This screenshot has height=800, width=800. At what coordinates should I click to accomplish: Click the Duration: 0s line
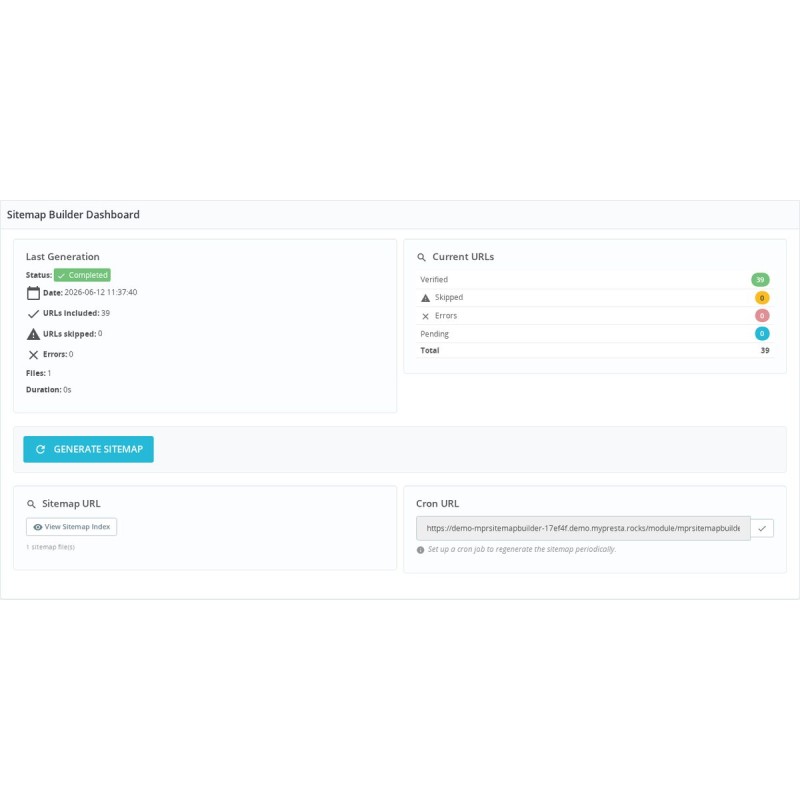(x=48, y=390)
